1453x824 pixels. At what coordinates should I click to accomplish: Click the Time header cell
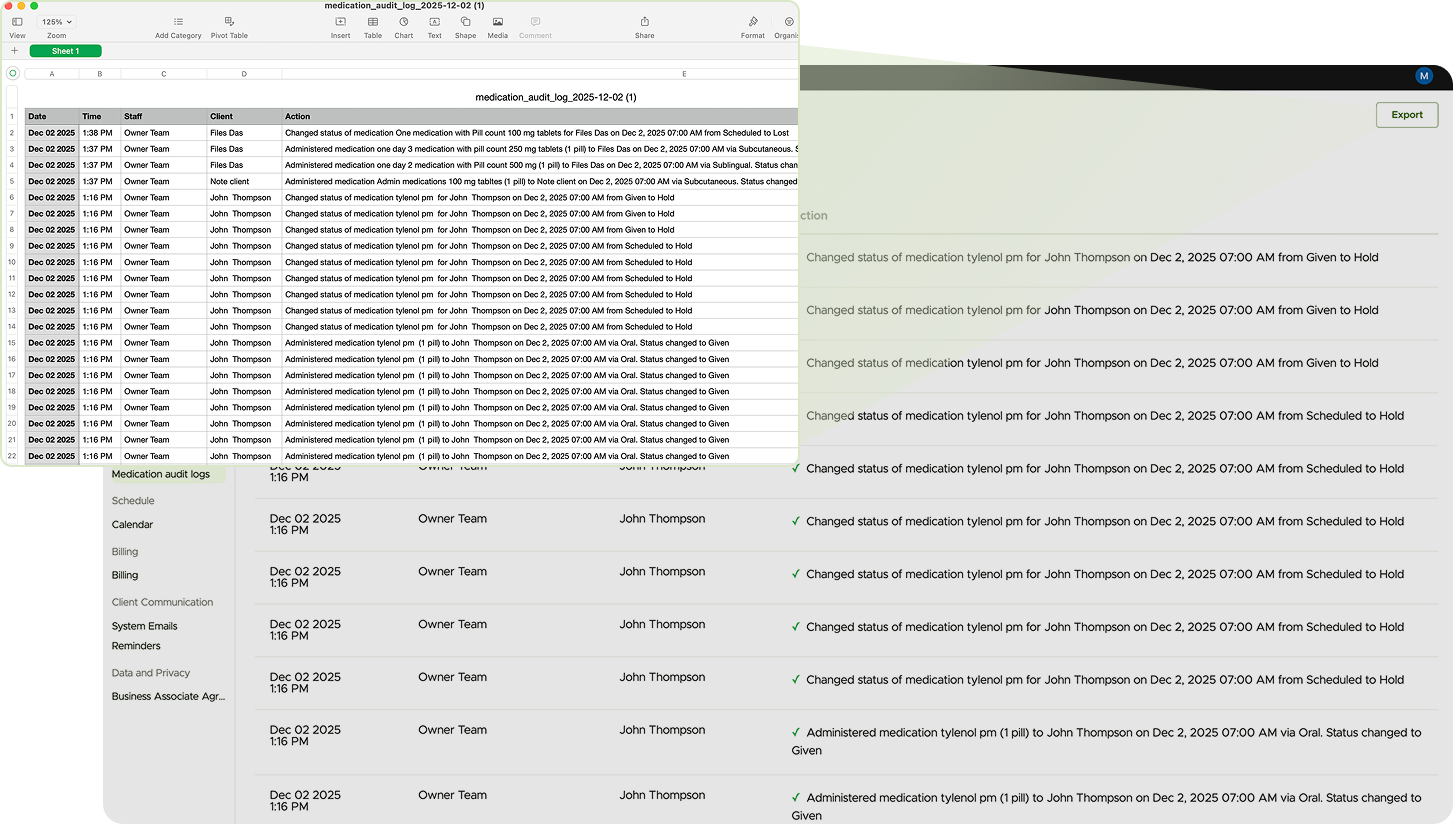coord(100,117)
